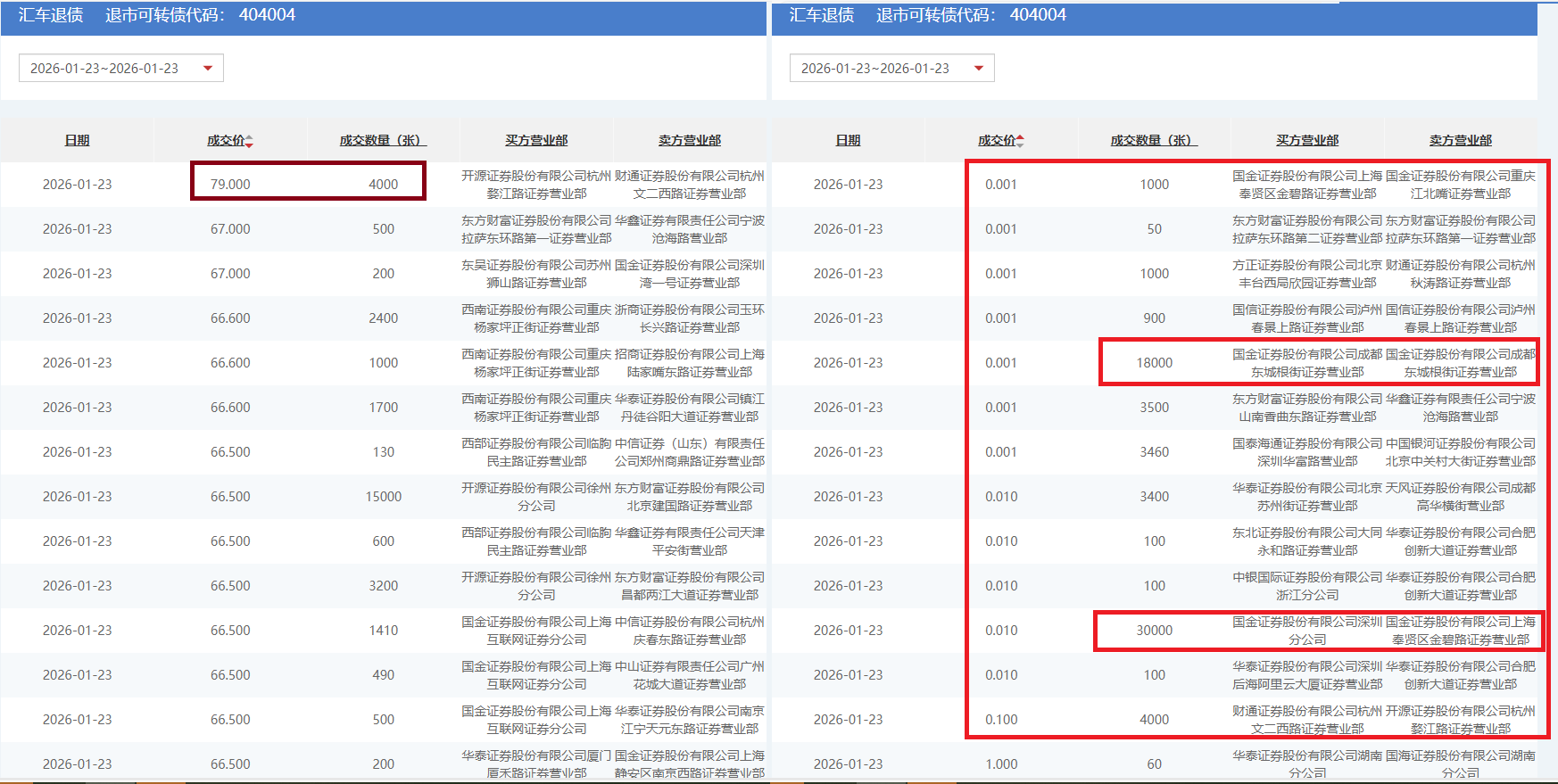Click left table 买方营业部 header
This screenshot has height=784, width=1558.
[536, 141]
